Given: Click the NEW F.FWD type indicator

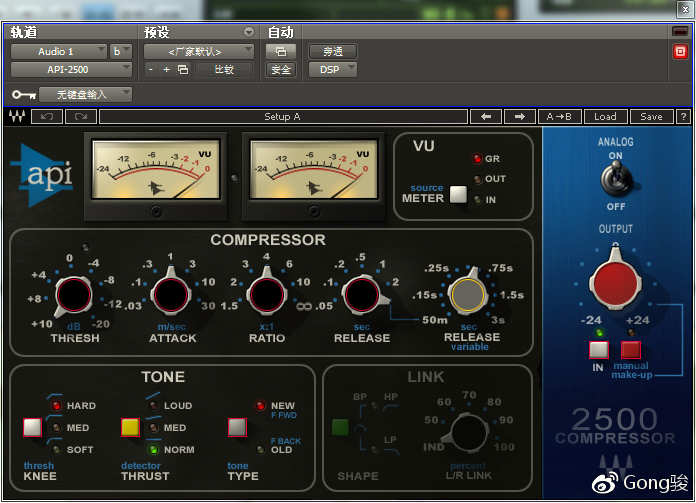Looking at the screenshot, I should (261, 405).
